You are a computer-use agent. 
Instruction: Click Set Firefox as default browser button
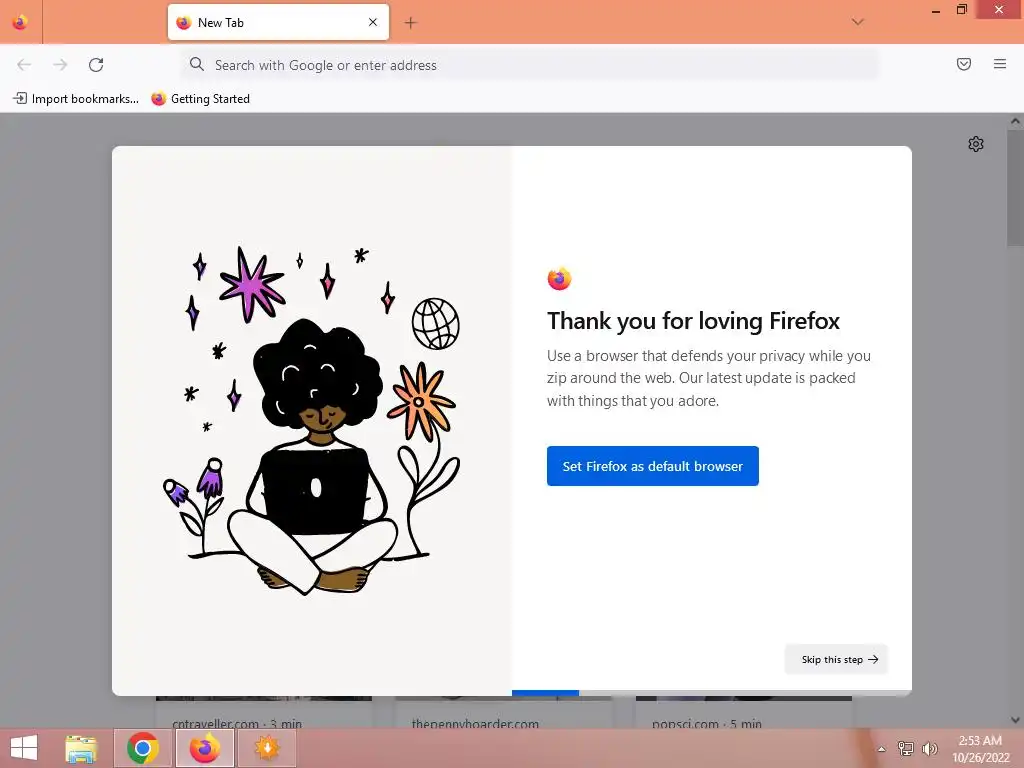point(652,466)
